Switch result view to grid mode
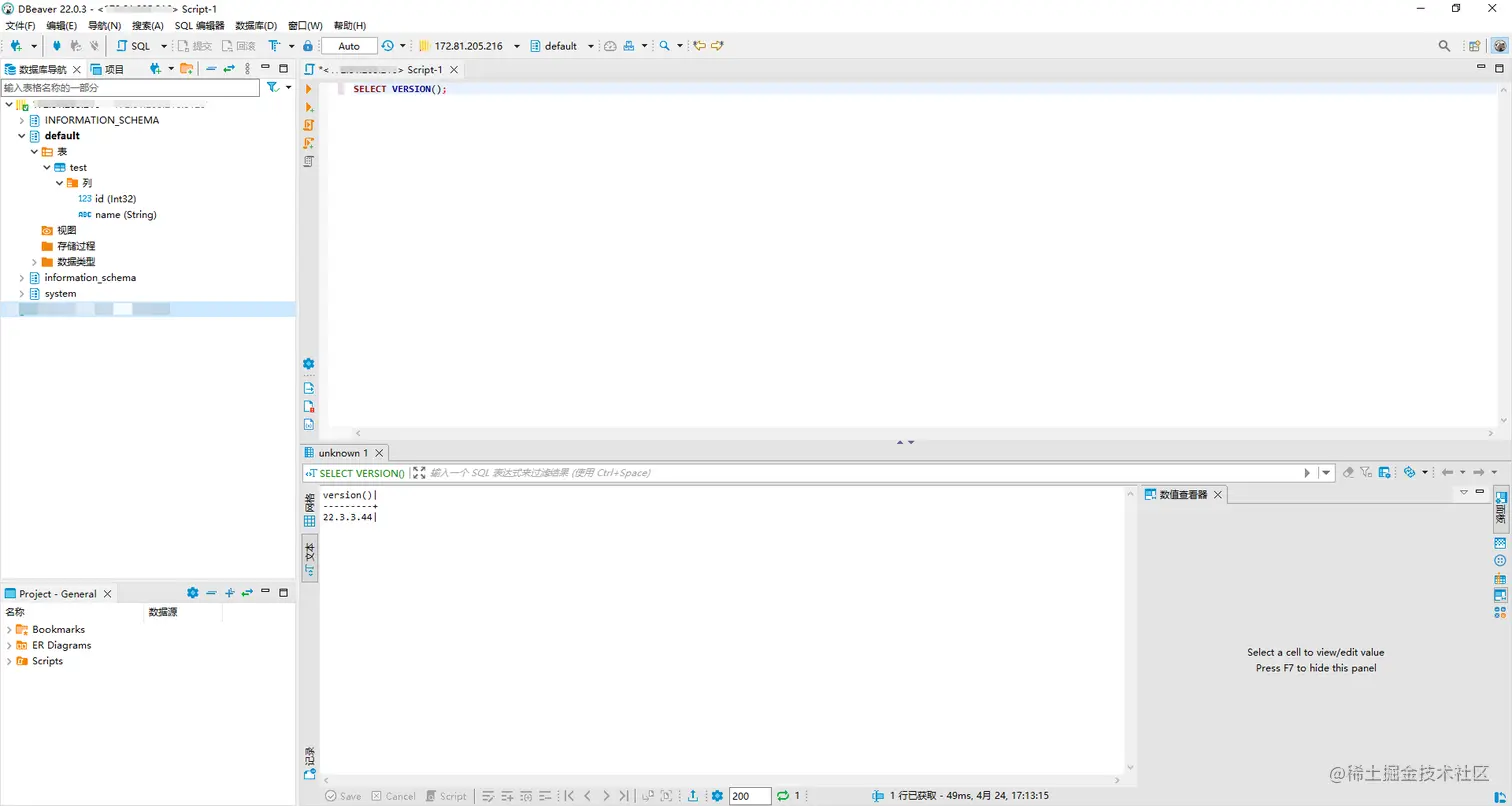 pos(310,510)
